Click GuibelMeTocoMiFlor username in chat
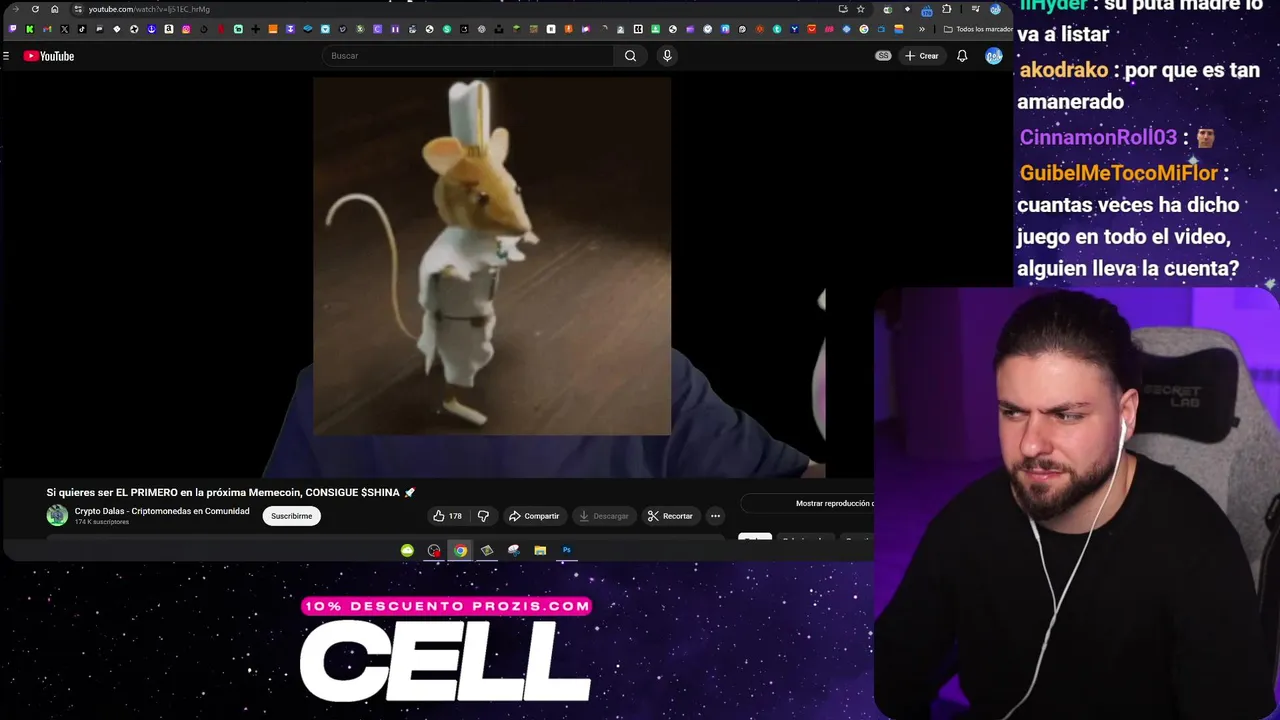 pos(1118,173)
